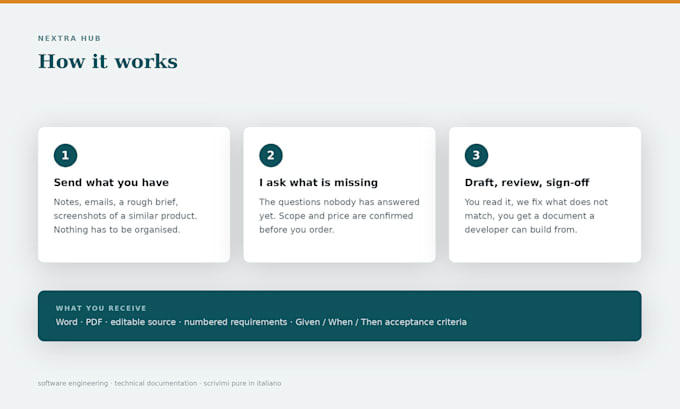Click the 'Notes, emails, a rough brief' description
The height and width of the screenshot is (409, 680).
tap(125, 216)
